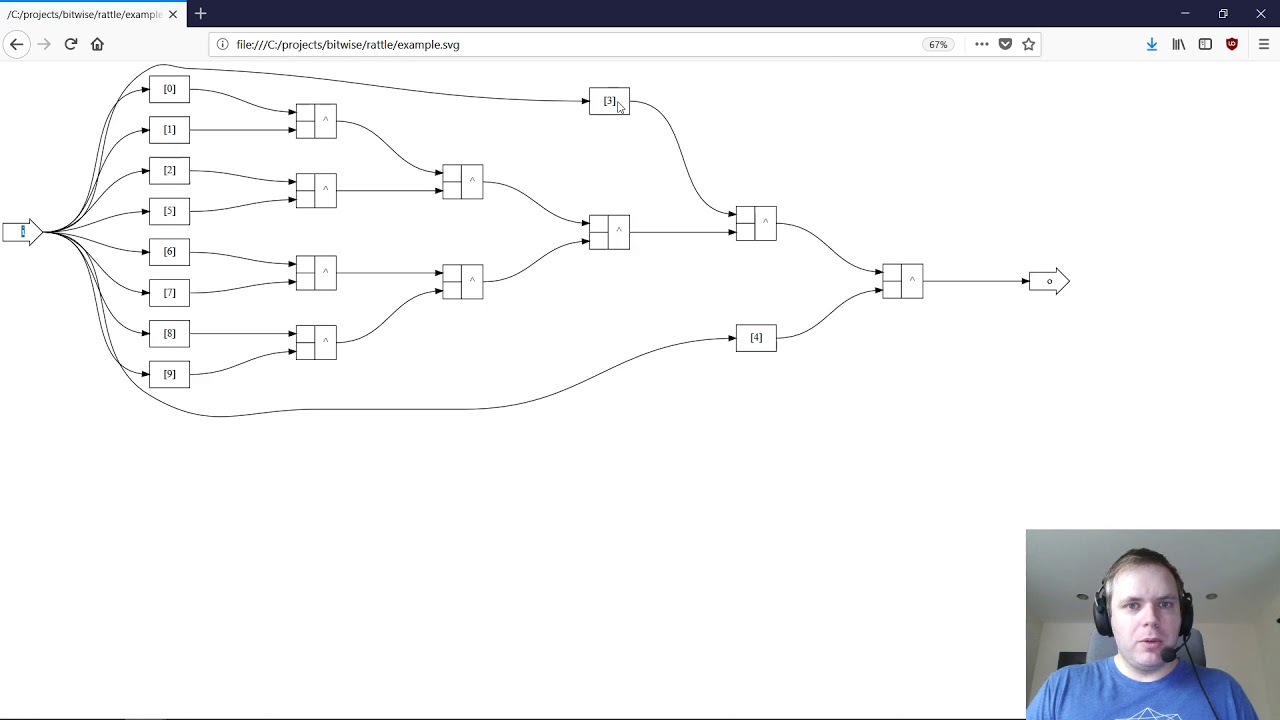Click final XOR gate before output o

click(903, 281)
